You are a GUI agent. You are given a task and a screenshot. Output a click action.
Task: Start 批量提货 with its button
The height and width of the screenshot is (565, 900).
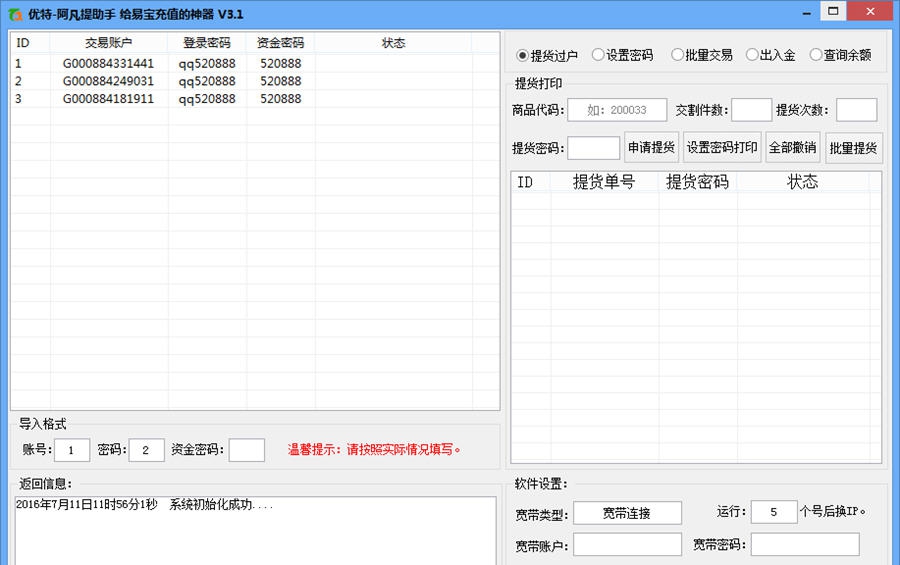(853, 148)
